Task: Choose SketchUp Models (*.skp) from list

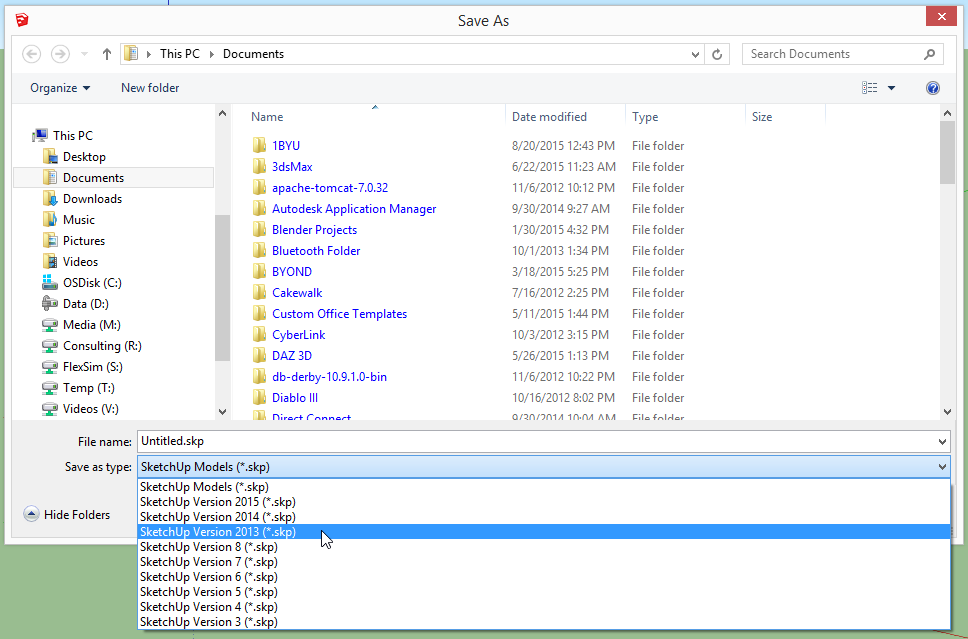Action: [x=543, y=487]
